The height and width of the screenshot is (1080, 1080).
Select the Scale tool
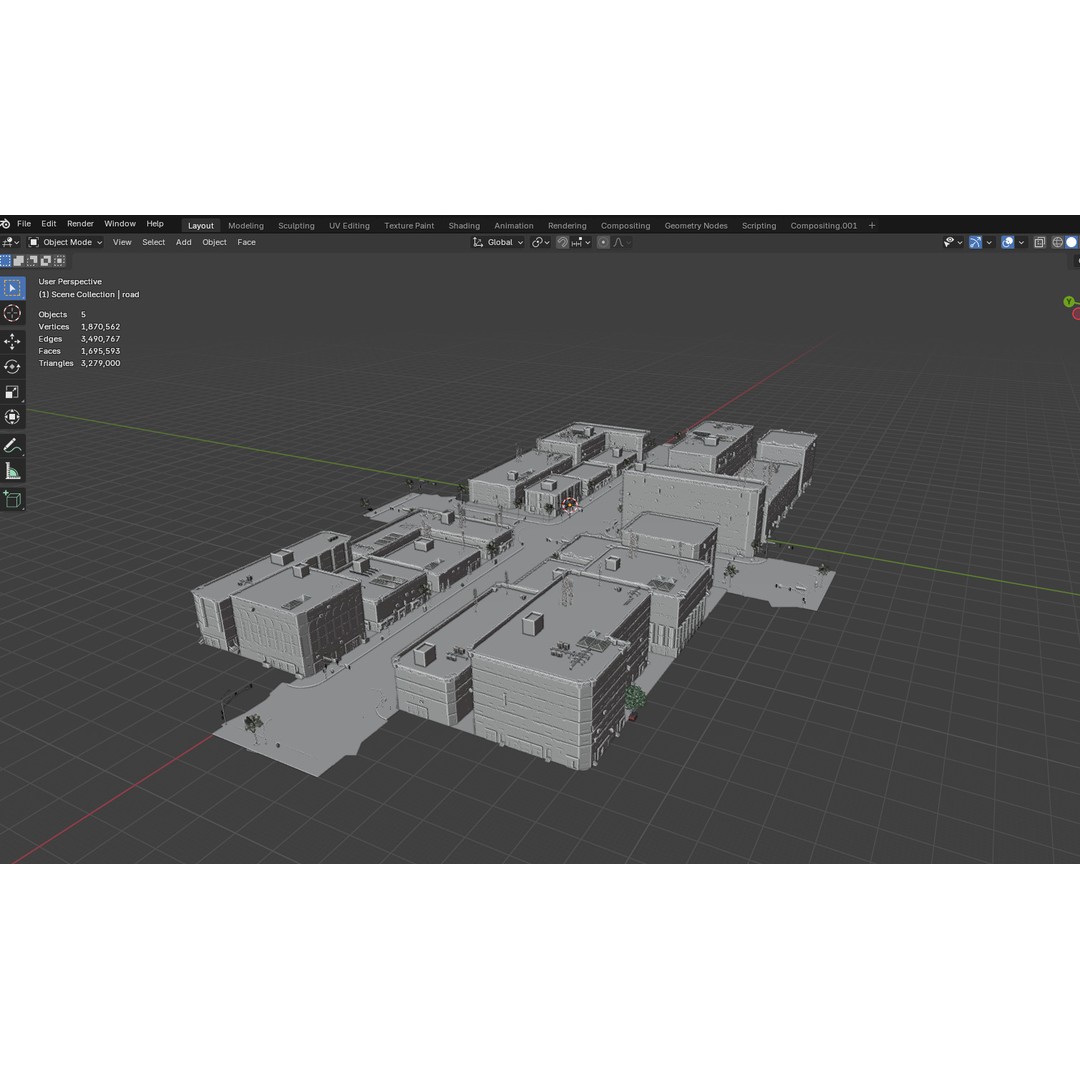13,391
